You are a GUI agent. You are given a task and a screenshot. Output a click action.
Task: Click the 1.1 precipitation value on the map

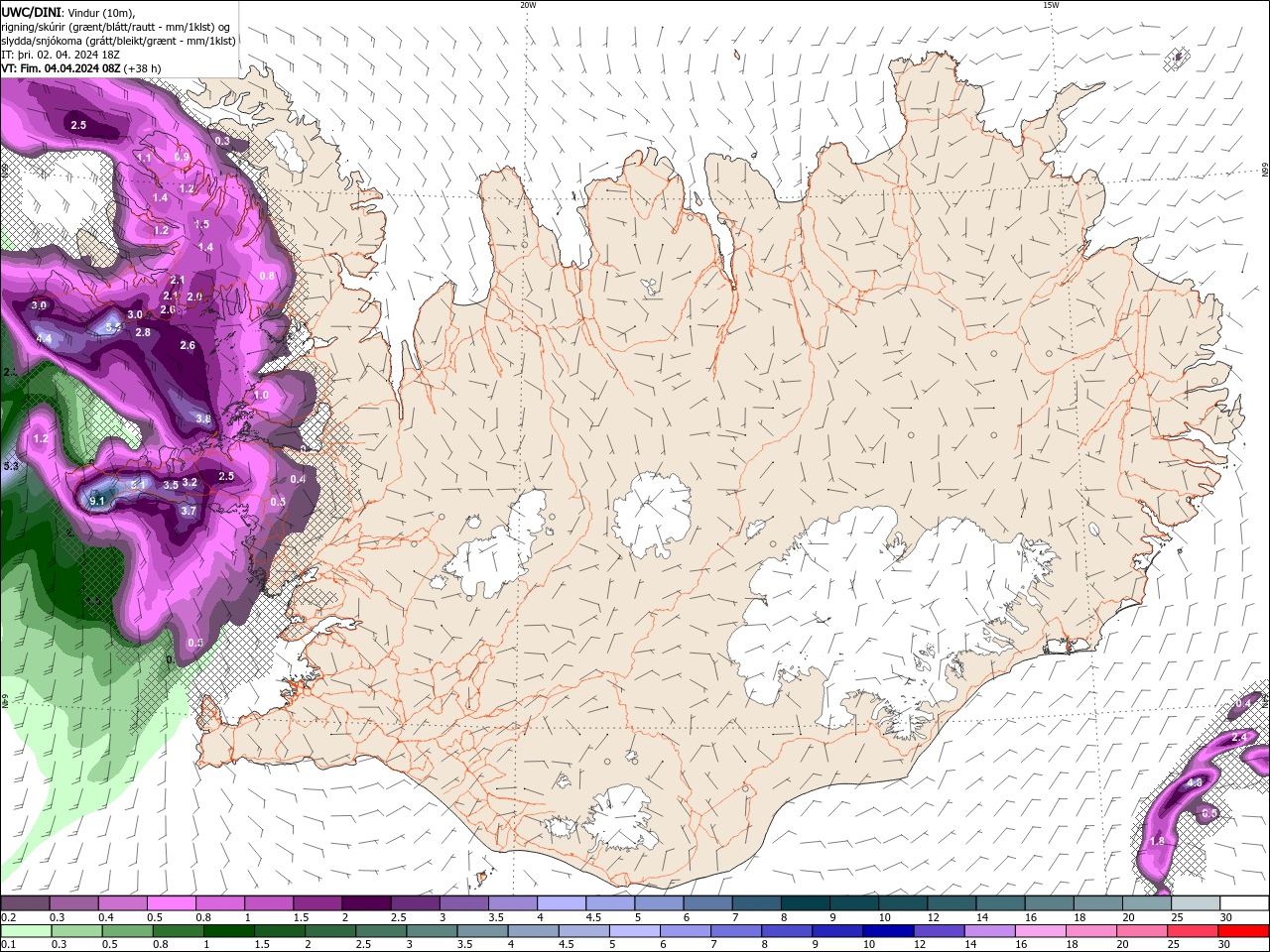tap(144, 158)
